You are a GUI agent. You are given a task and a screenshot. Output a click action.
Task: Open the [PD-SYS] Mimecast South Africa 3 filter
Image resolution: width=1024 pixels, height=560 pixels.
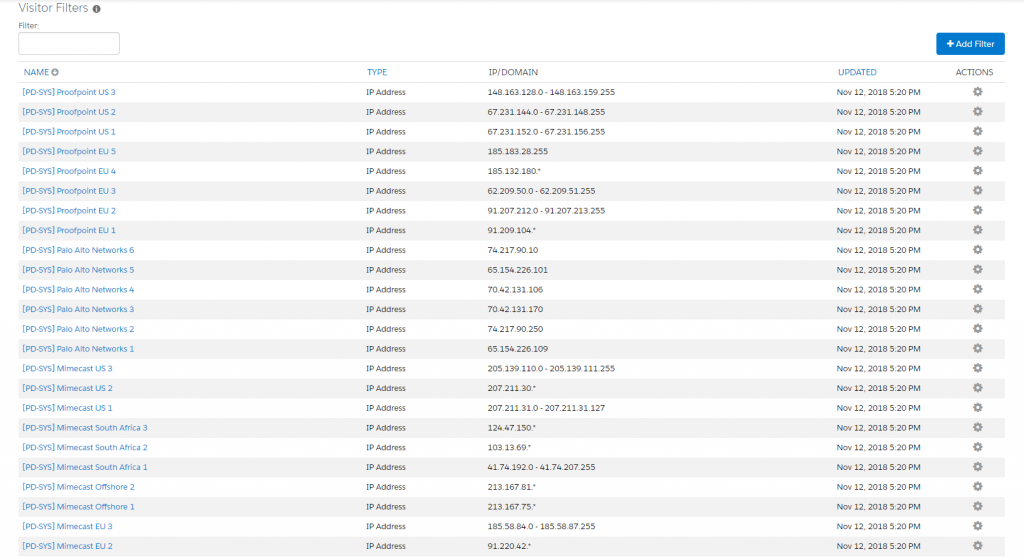pyautogui.click(x=85, y=428)
